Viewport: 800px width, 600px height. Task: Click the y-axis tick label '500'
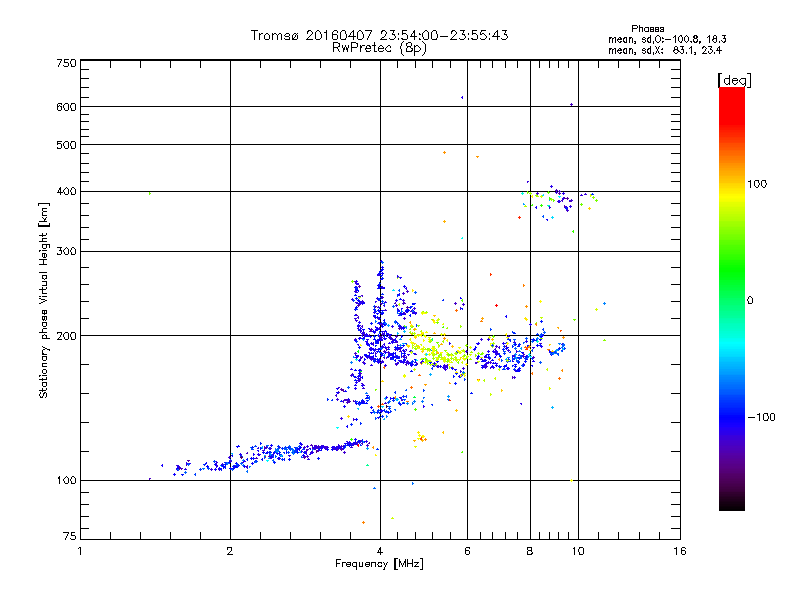point(66,145)
